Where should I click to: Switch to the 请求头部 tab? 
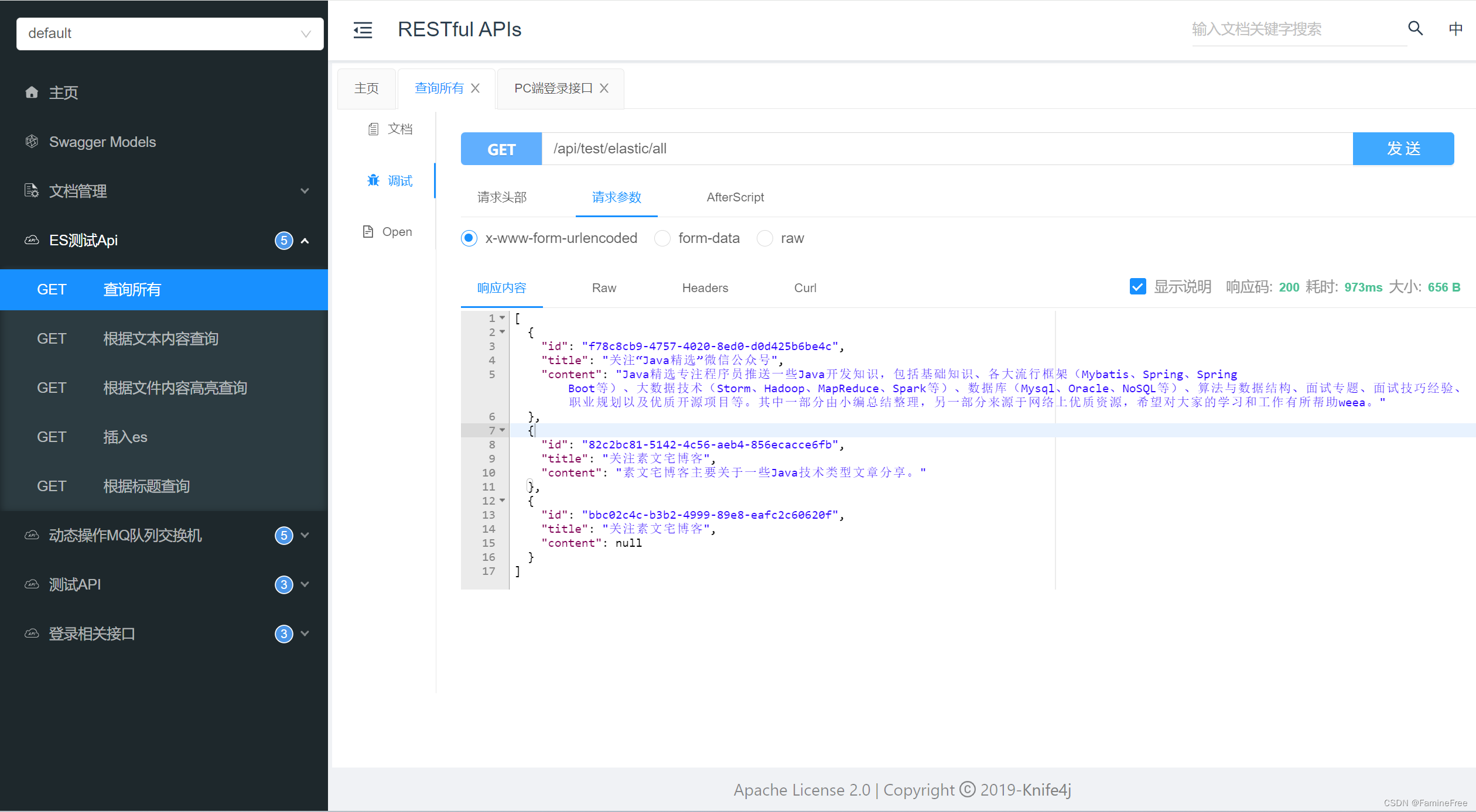click(x=502, y=197)
